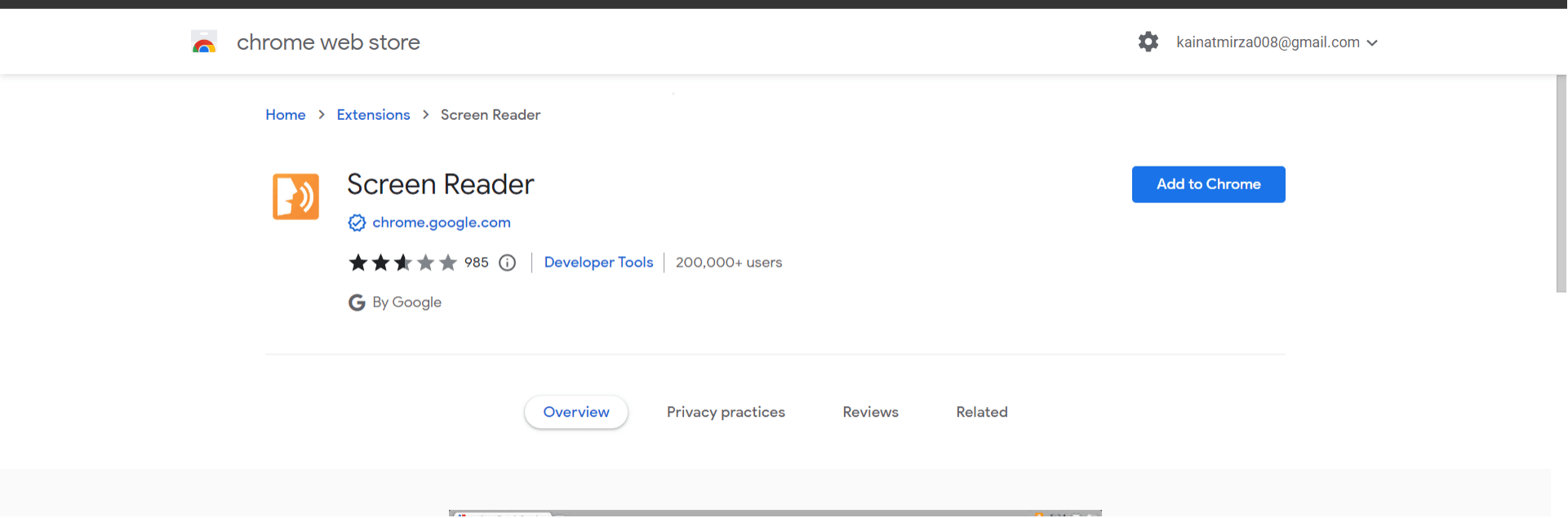Click the By Google text
Screen dimensions: 1568x518
pyautogui.click(x=406, y=303)
